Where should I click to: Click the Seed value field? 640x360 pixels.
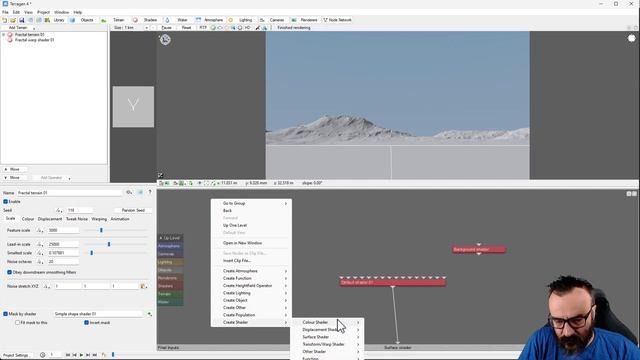80,210
